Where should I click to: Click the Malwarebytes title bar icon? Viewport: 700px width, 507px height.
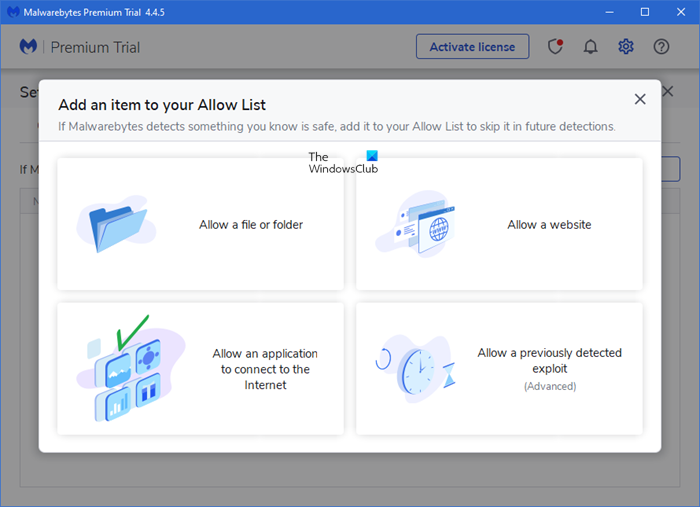coord(13,12)
